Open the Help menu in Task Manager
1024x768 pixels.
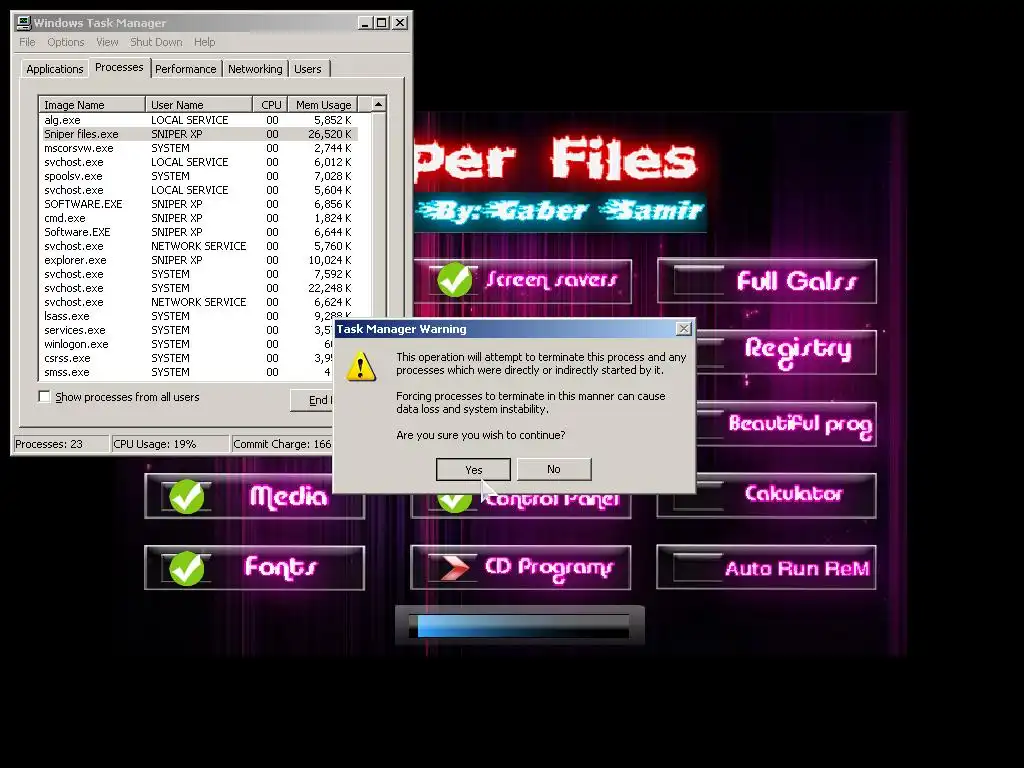point(204,42)
